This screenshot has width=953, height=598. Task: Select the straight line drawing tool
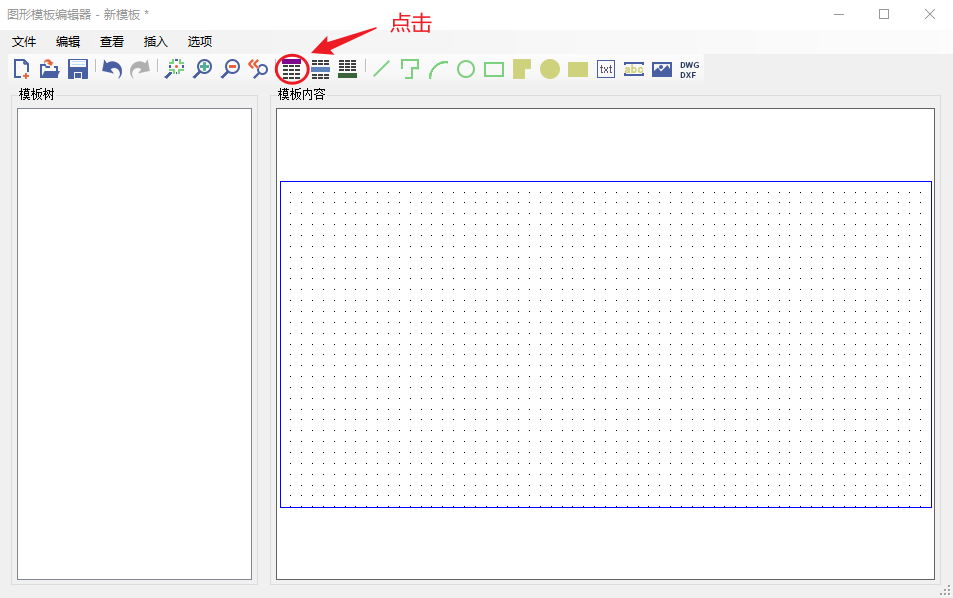[382, 69]
